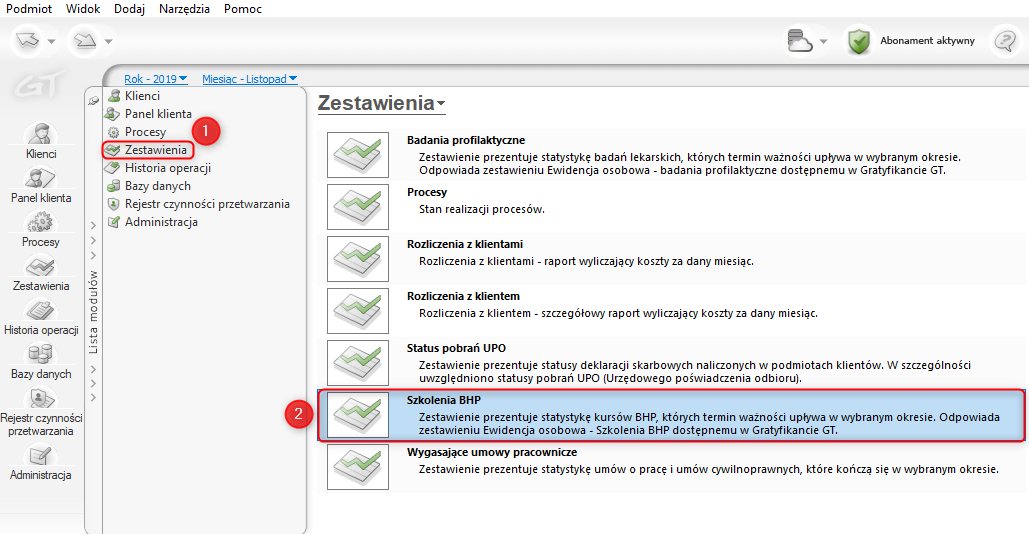Open the Status pobrań UPO report title

456,348
